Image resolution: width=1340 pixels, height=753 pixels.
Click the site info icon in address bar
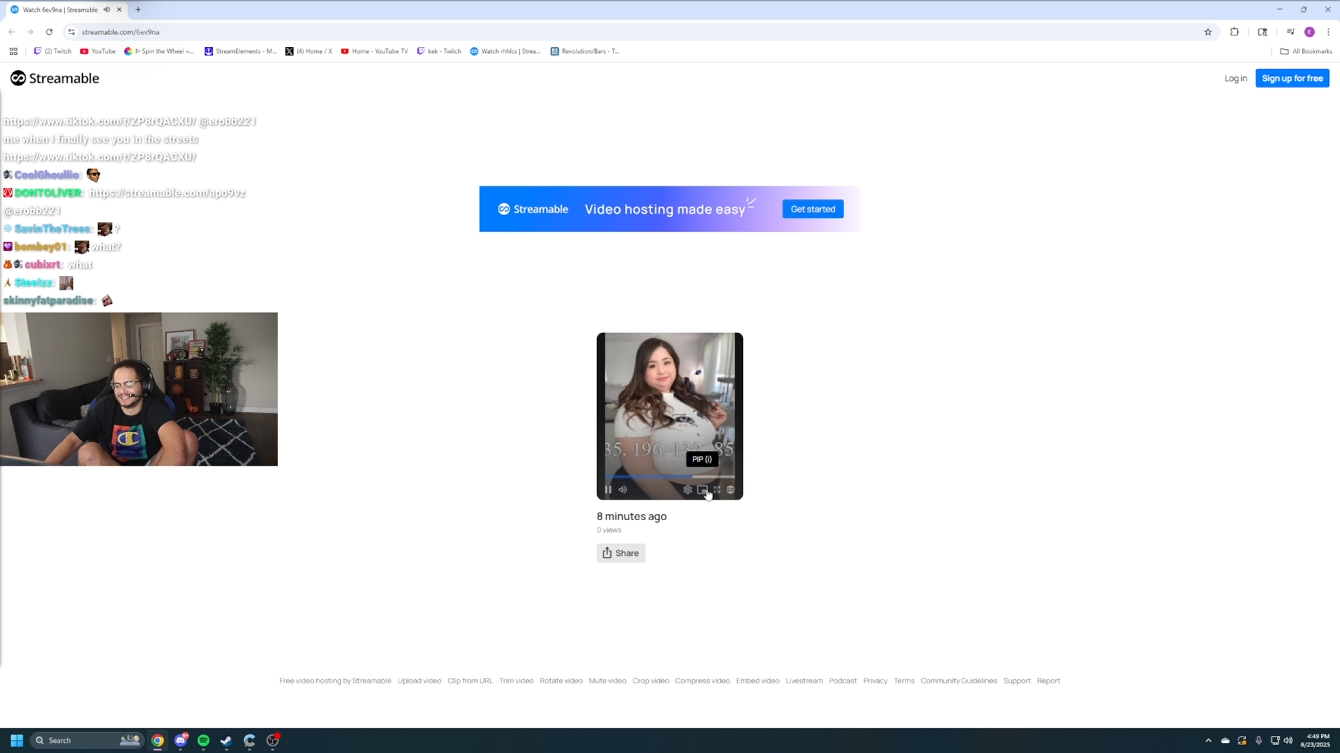pos(71,32)
